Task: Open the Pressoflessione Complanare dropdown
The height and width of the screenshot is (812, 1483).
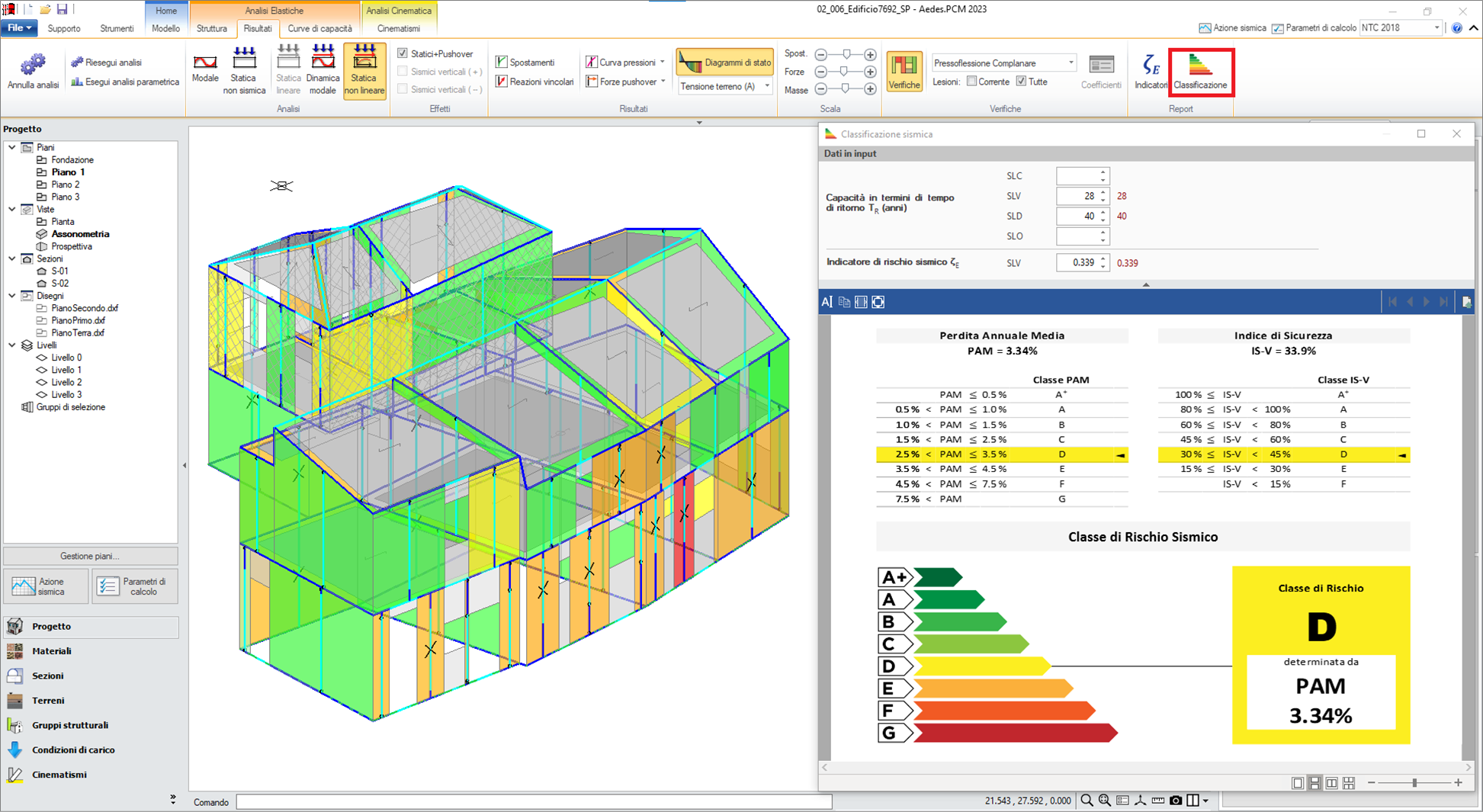Action: pos(1071,63)
